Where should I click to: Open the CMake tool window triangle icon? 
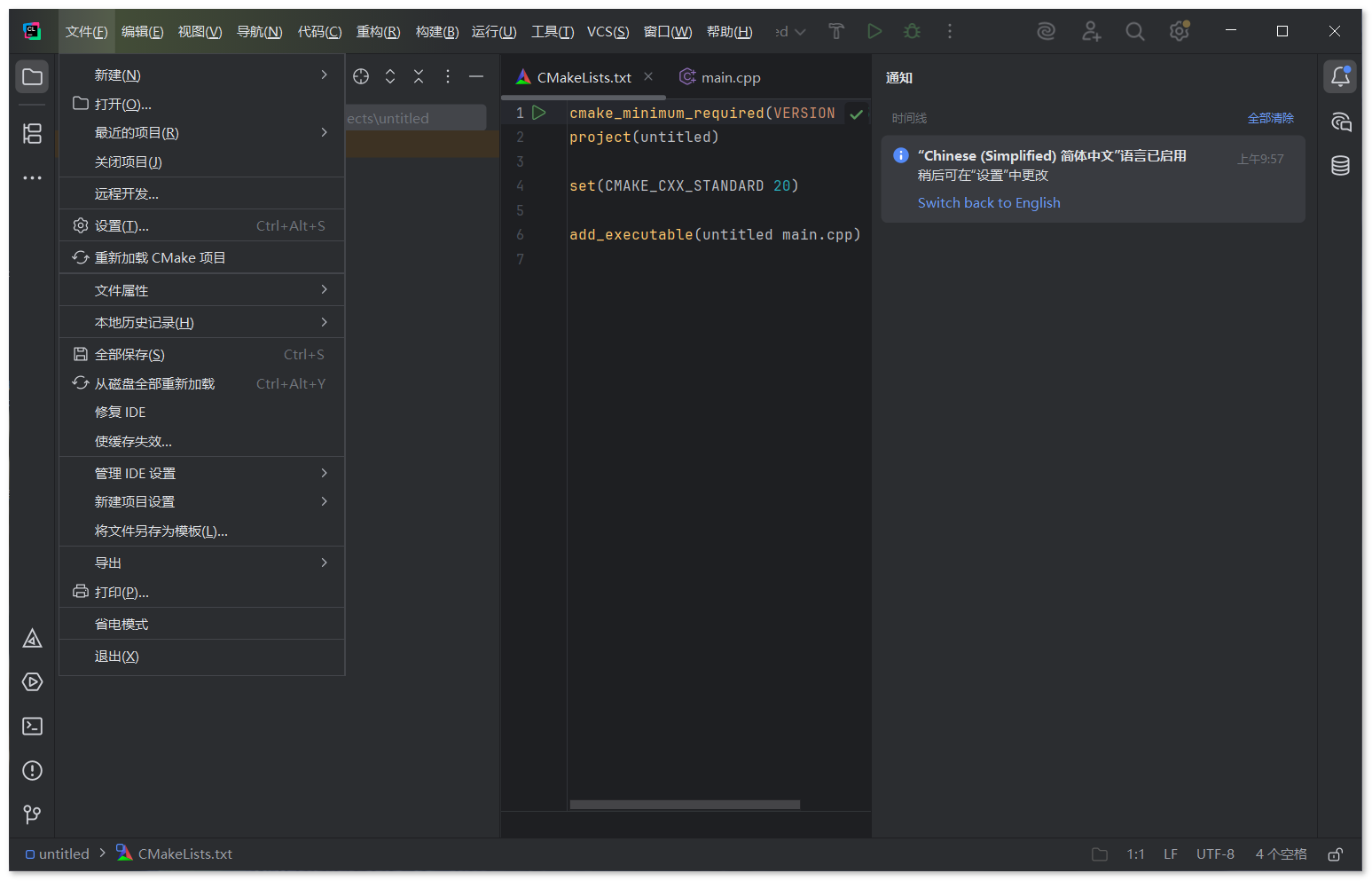tap(33, 639)
